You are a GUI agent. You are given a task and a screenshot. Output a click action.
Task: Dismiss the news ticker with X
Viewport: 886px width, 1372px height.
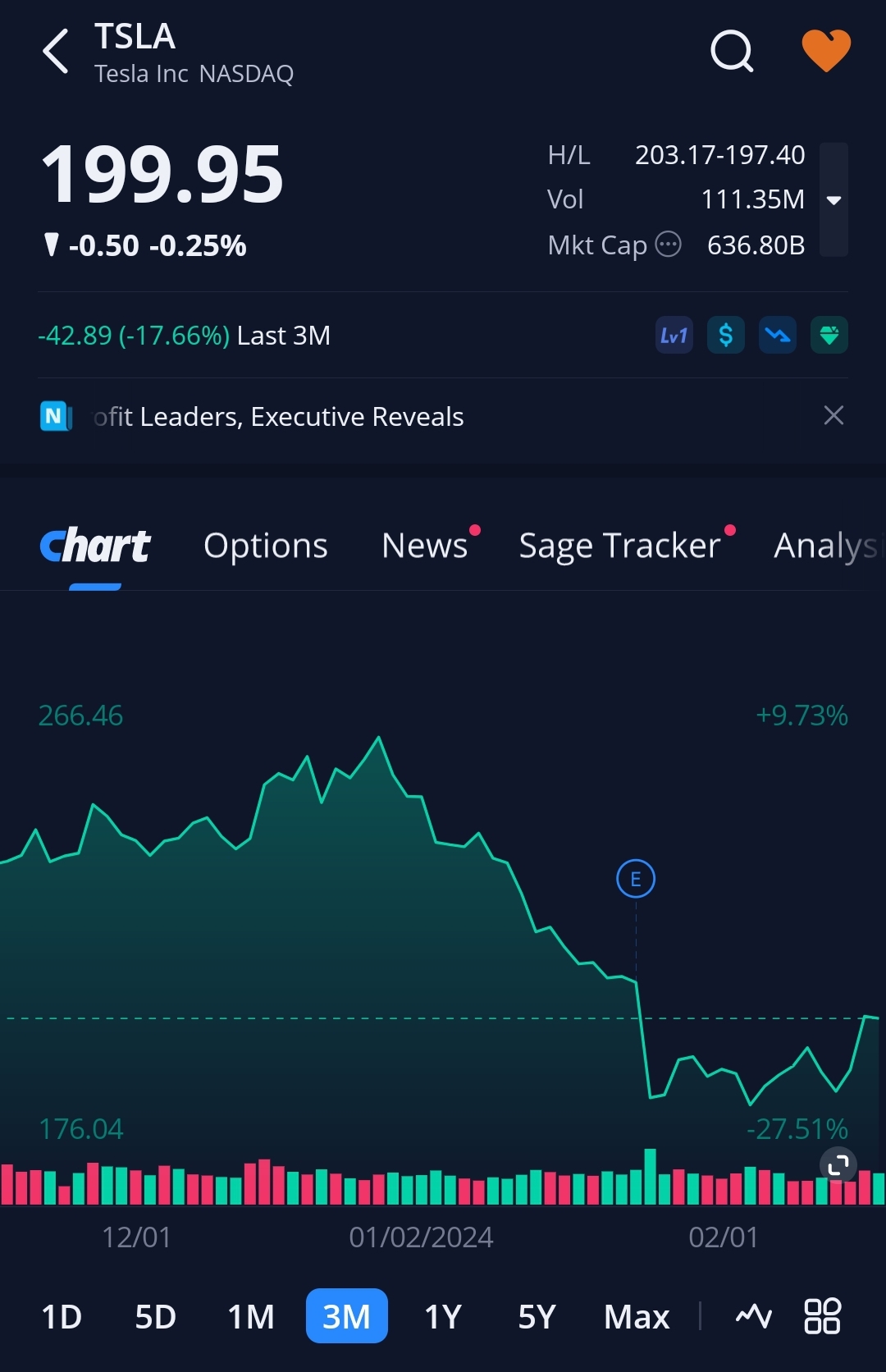(833, 415)
